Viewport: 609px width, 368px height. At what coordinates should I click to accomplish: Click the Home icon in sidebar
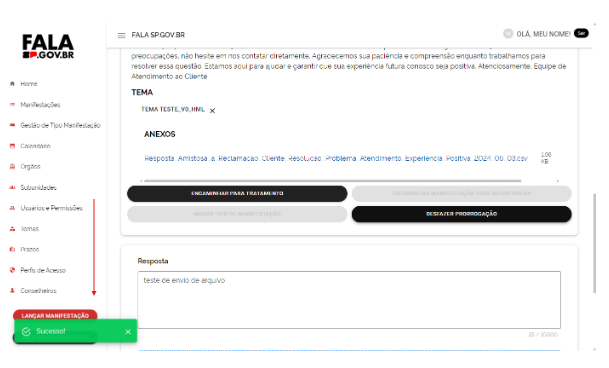coord(12,84)
